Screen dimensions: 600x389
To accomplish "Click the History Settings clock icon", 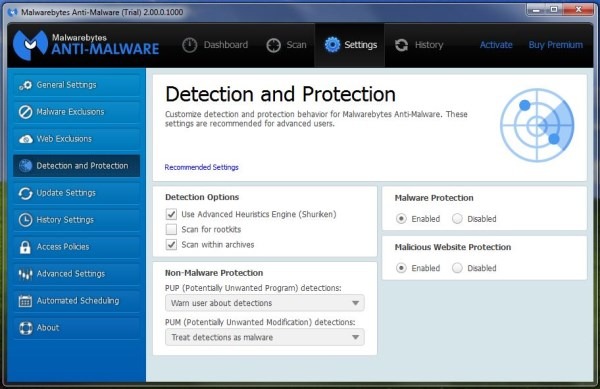I will tap(25, 220).
